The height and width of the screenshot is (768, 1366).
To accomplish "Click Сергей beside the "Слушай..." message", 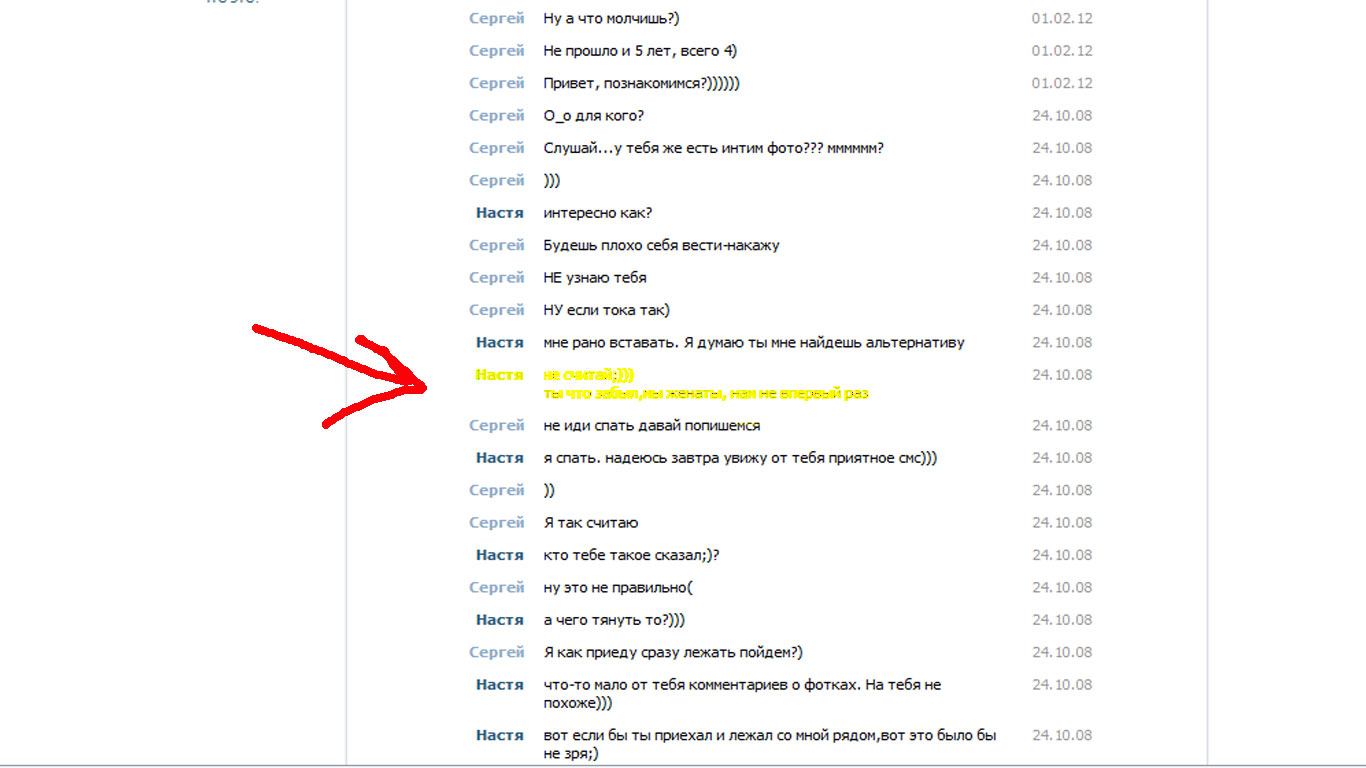I will click(x=497, y=148).
